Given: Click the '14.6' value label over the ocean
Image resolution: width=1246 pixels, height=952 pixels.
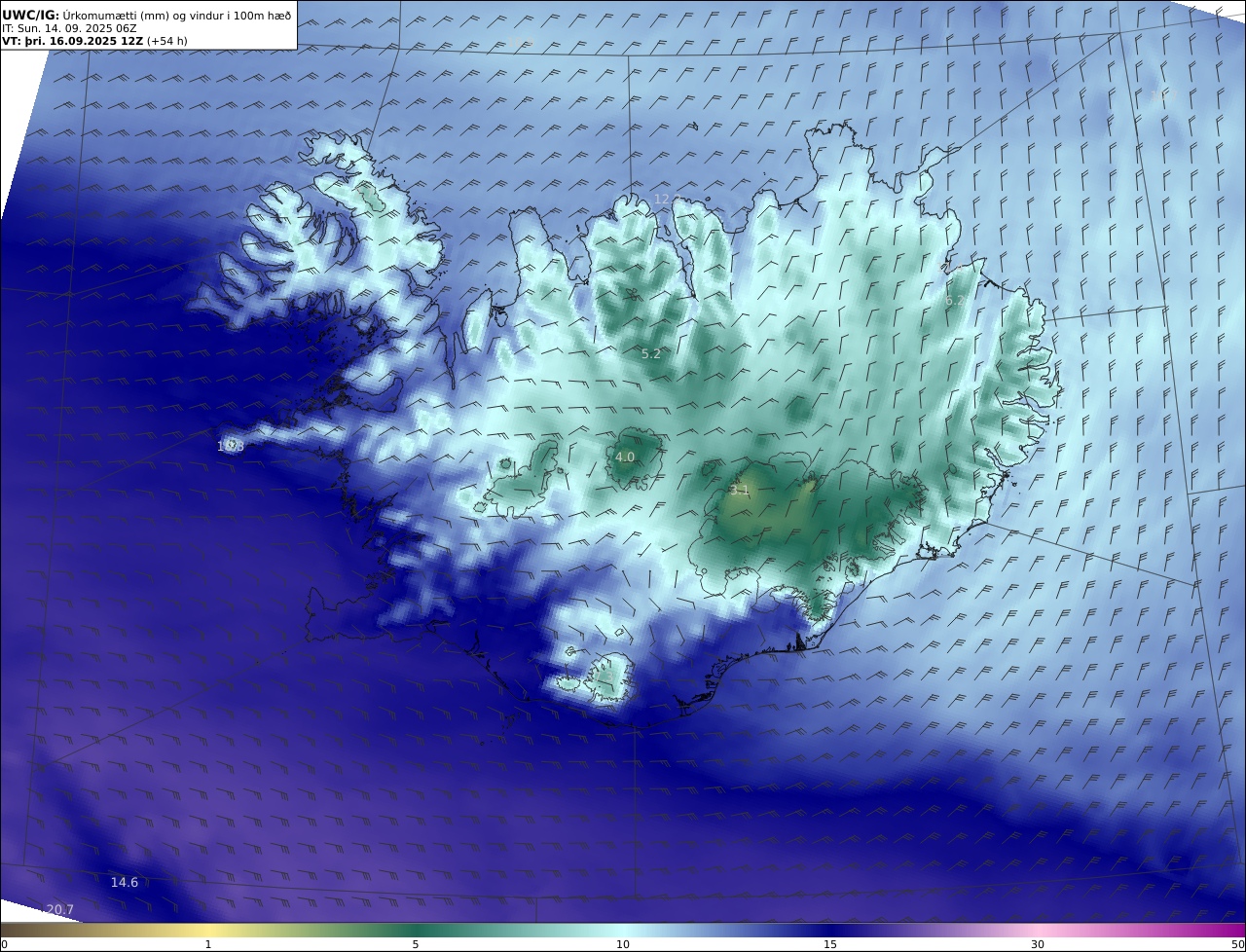Looking at the screenshot, I should (125, 883).
